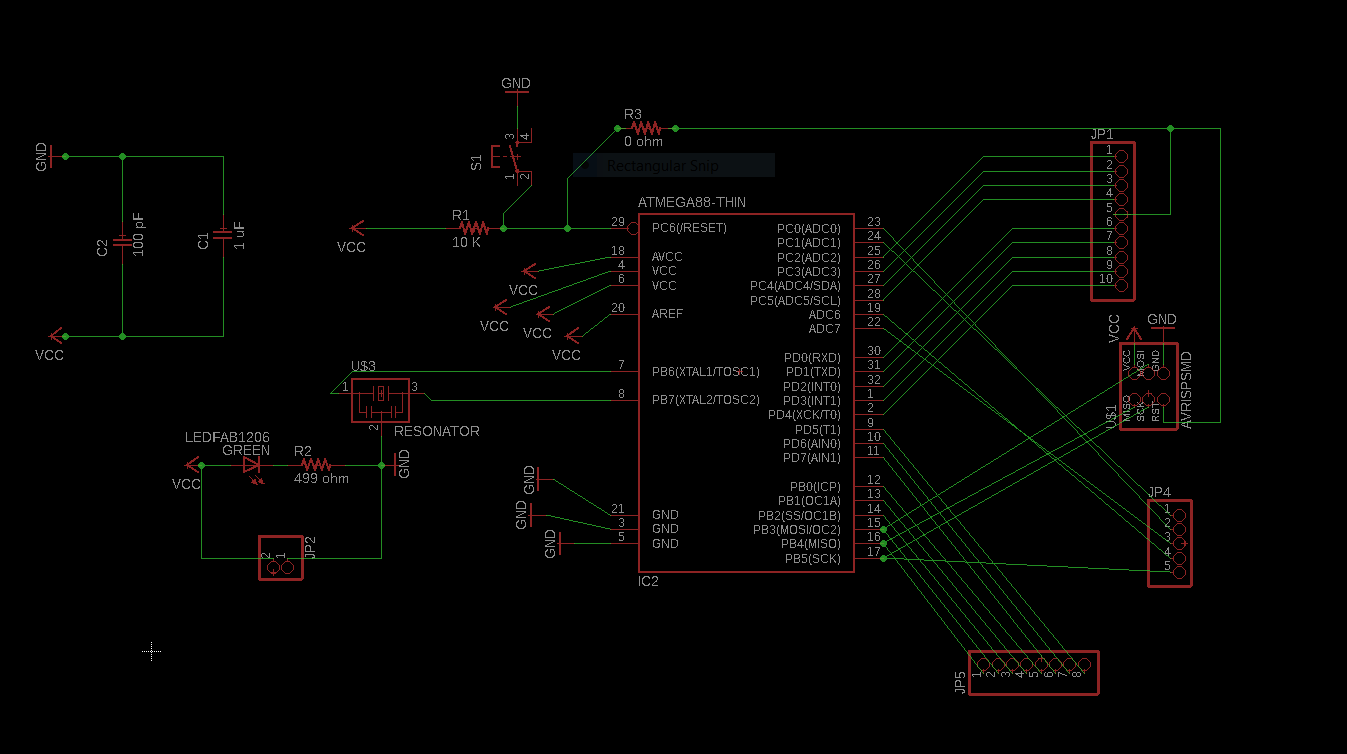Click the AVRISPSMD programming header symbol
Viewport: 1347px width, 754px height.
point(1148,388)
